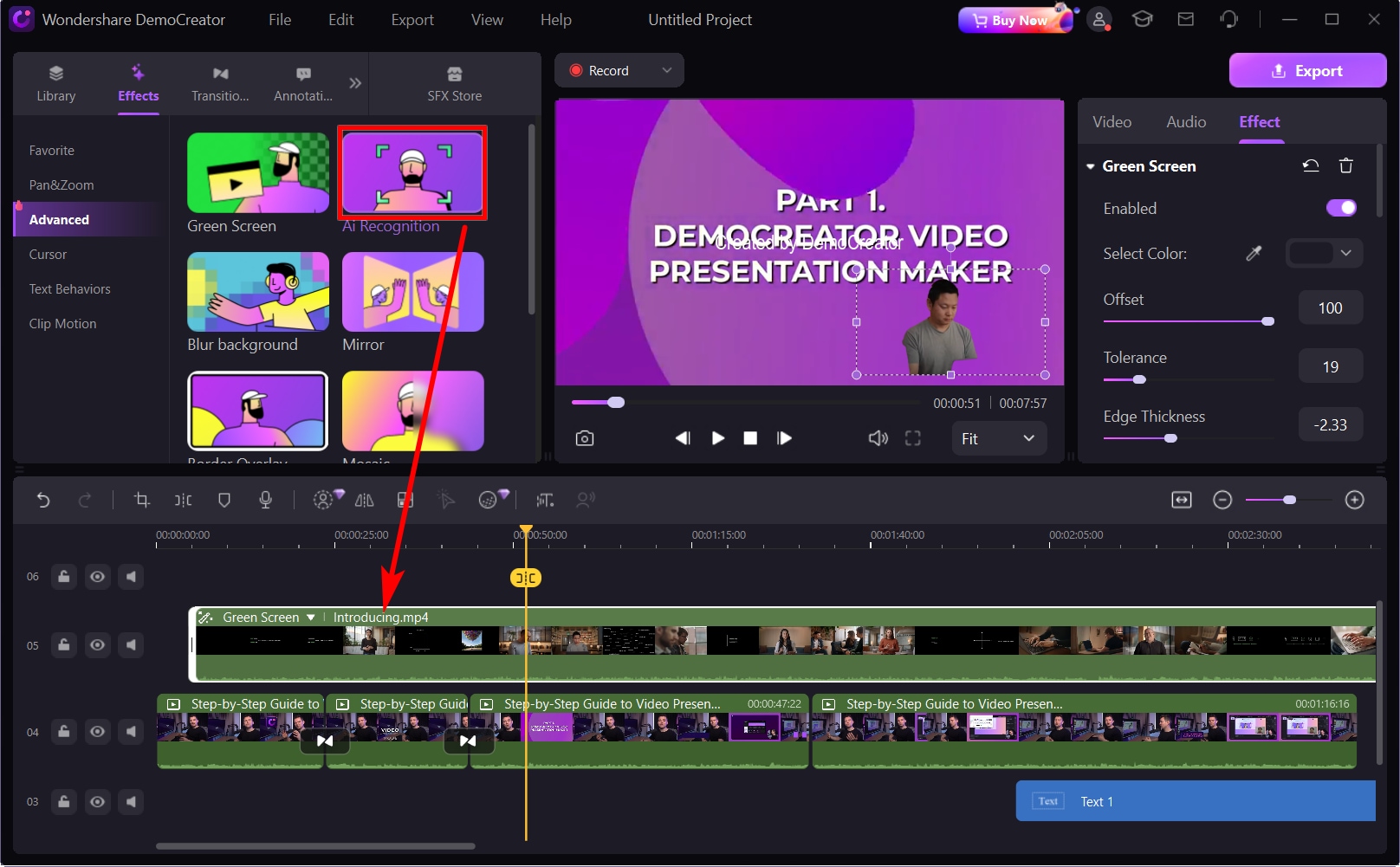Delete the Green Screen effect
The height and width of the screenshot is (867, 1400).
1346,165
